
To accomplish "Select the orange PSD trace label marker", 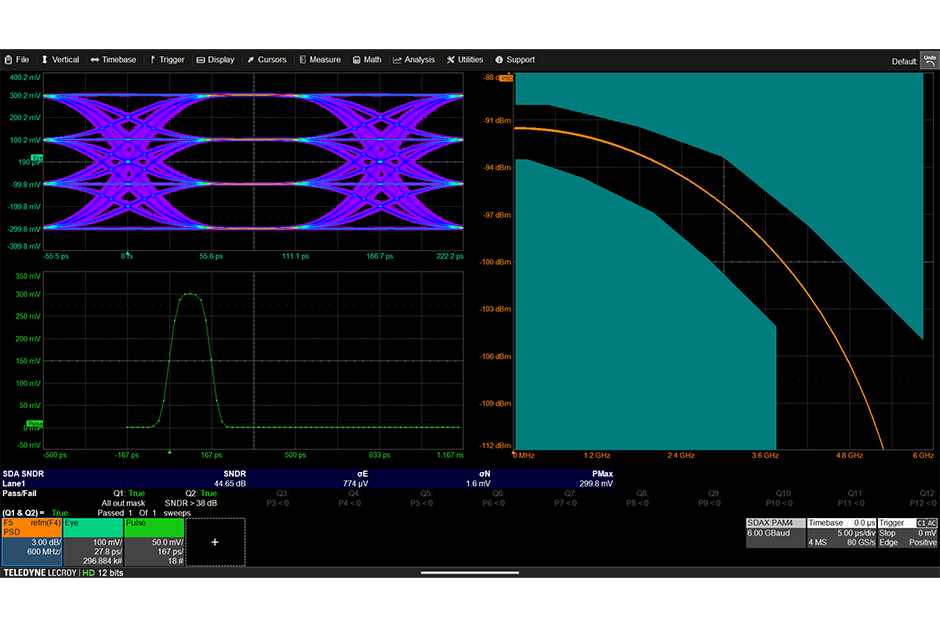I will [506, 77].
